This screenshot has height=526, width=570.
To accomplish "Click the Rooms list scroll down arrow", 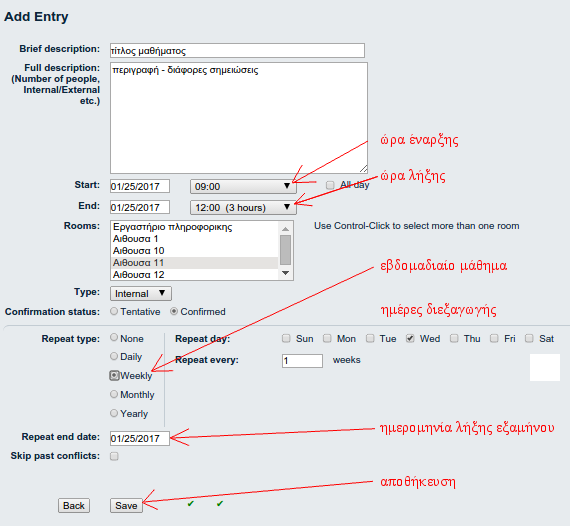I will [x=285, y=273].
